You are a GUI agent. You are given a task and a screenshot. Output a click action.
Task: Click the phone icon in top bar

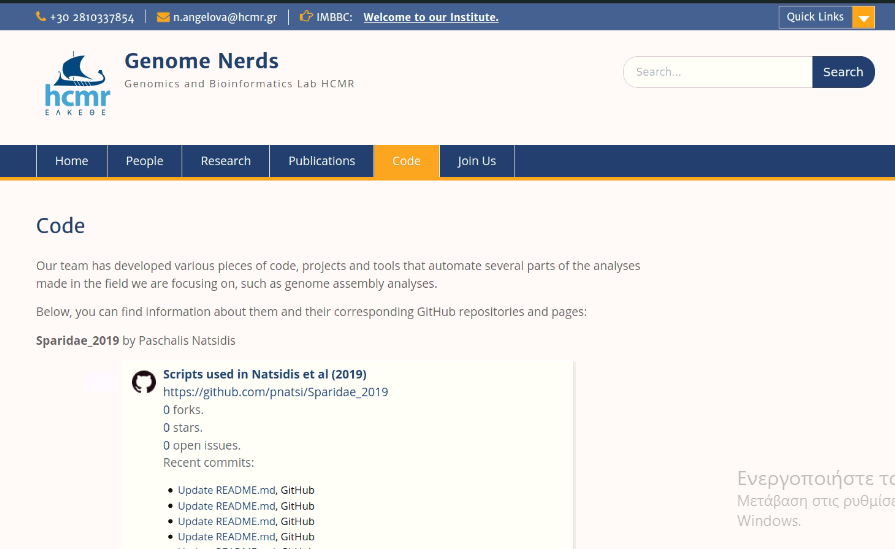tap(41, 17)
